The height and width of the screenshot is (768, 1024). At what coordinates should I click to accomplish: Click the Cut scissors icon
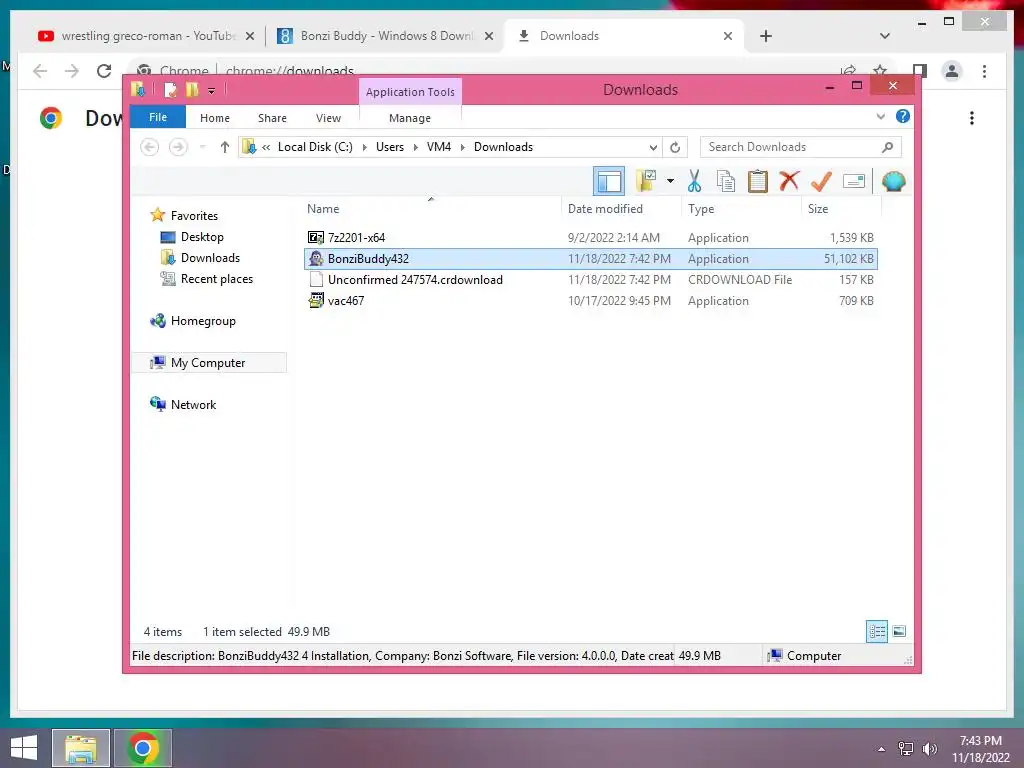[x=694, y=181]
